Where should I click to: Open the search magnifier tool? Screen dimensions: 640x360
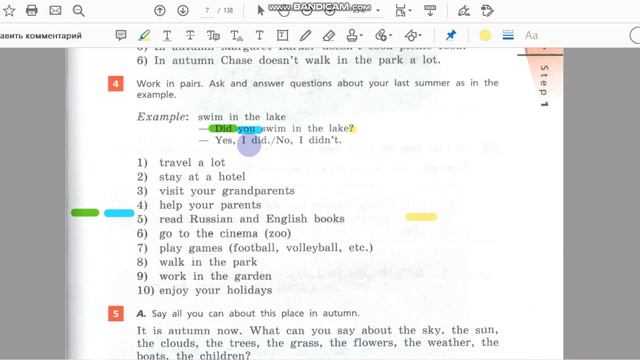click(78, 10)
